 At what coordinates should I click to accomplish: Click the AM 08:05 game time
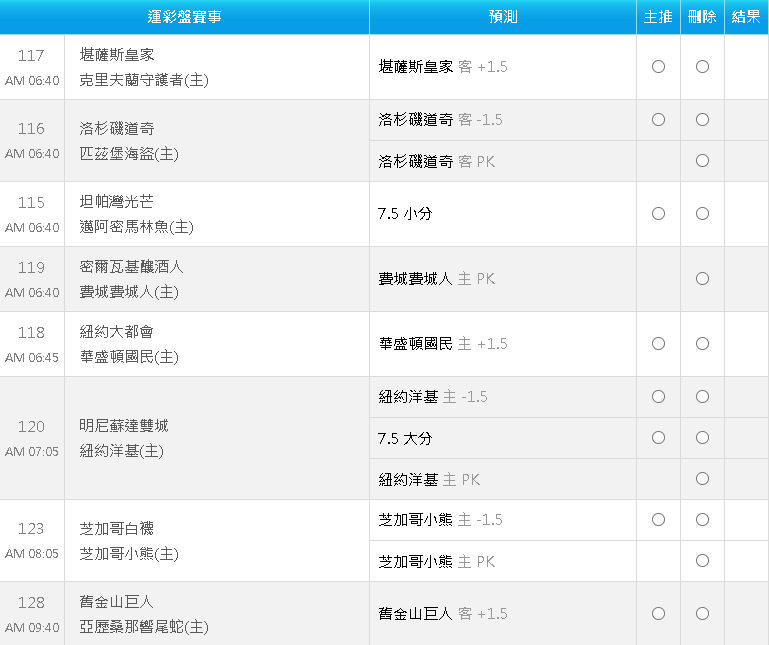[x=32, y=554]
